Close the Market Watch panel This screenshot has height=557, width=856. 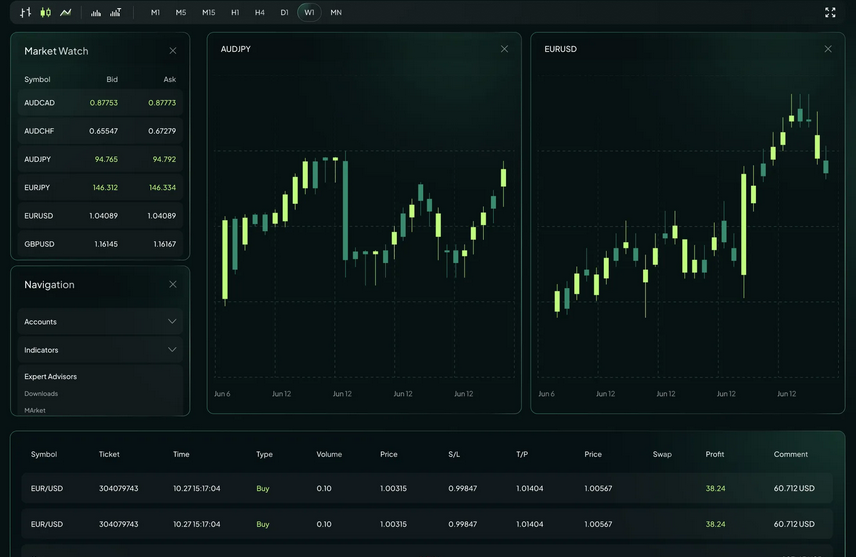173,51
